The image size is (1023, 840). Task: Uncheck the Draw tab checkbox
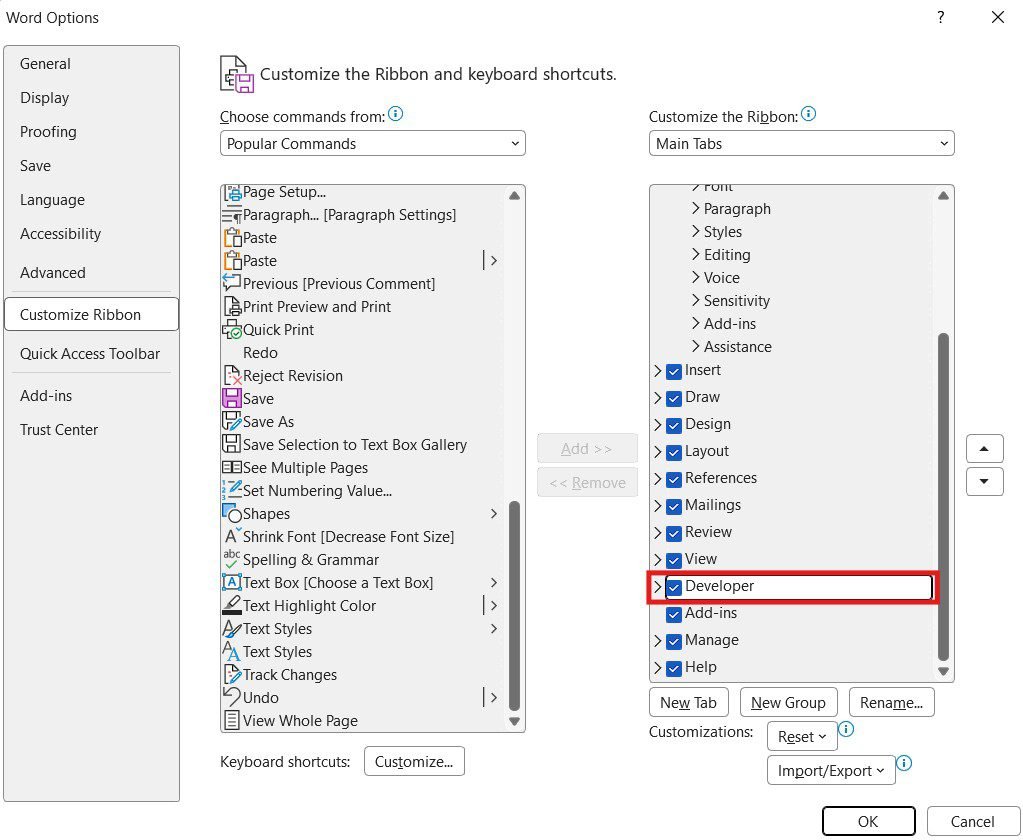674,398
